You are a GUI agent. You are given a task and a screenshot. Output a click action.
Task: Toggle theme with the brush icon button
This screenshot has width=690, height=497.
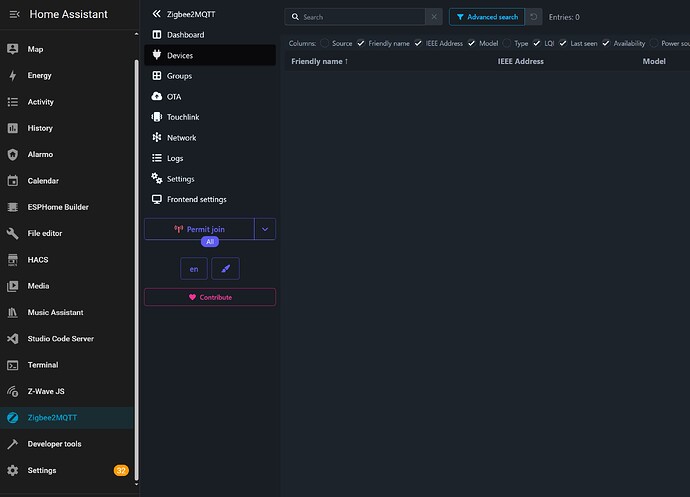click(225, 269)
